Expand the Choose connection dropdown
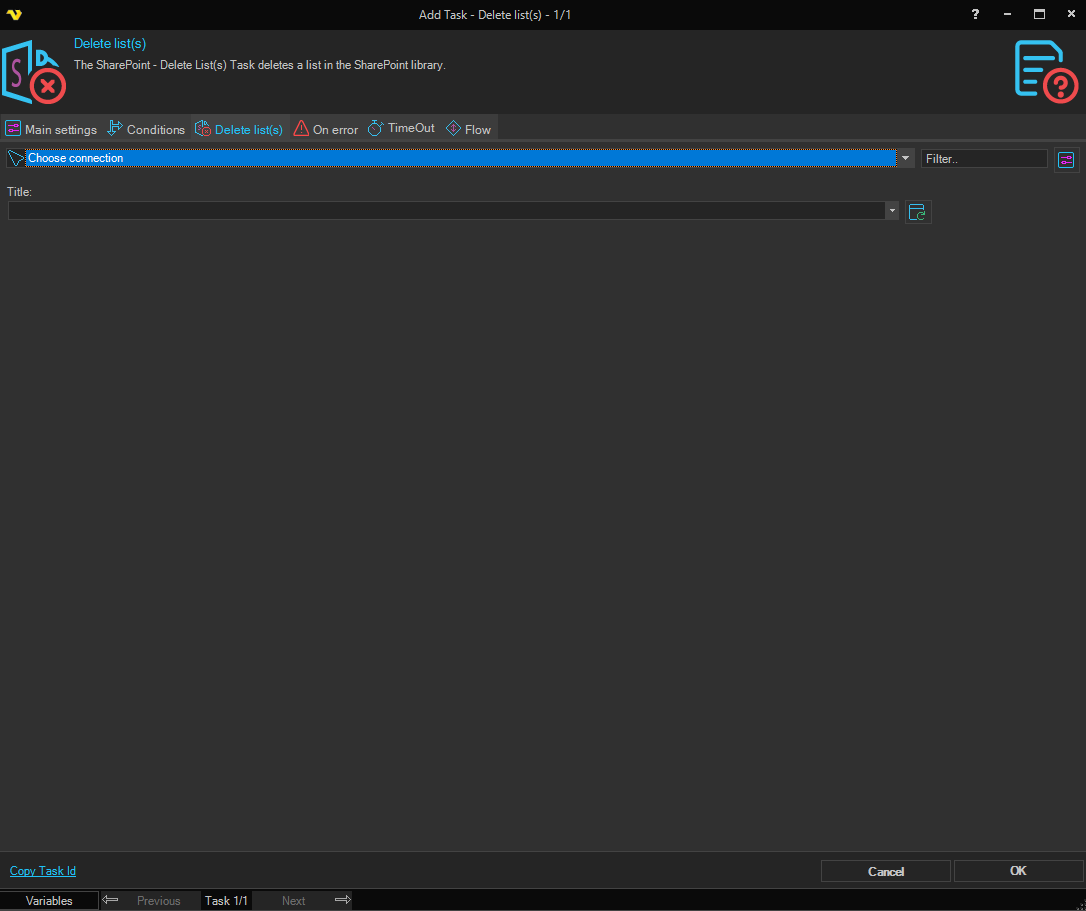 pyautogui.click(x=905, y=158)
